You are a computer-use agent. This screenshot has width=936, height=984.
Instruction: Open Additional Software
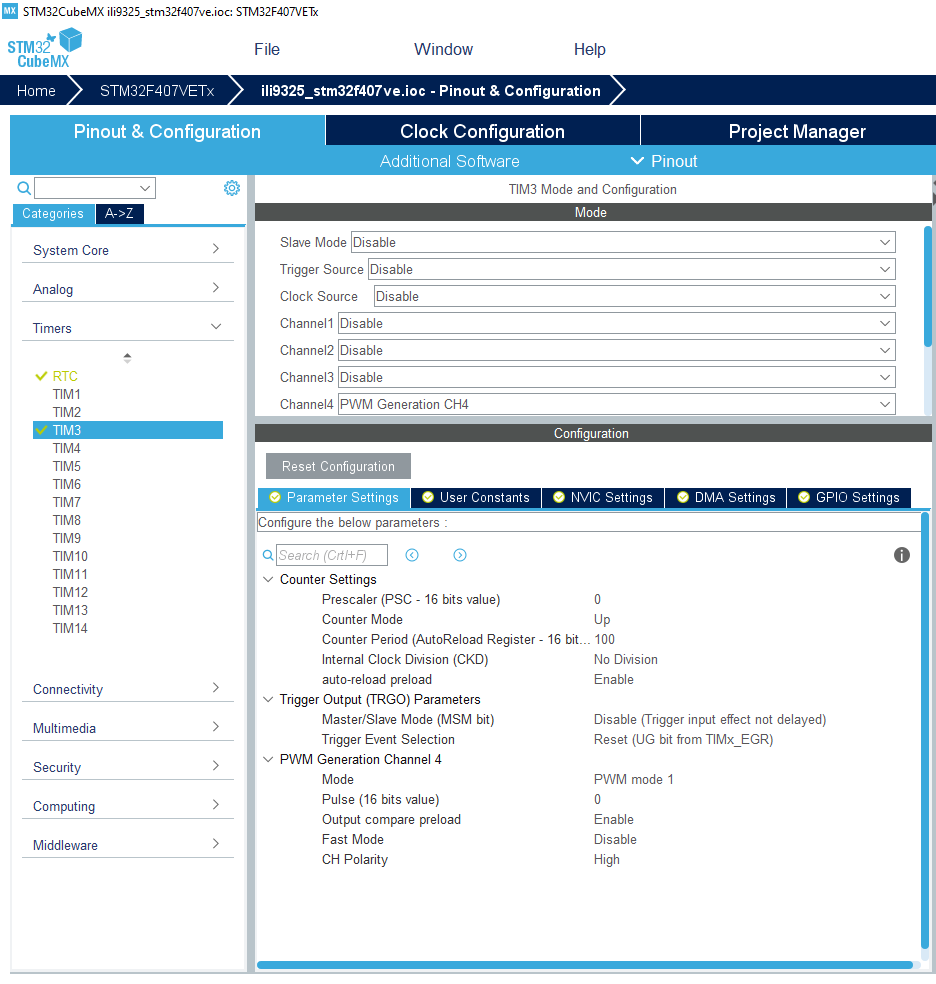pyautogui.click(x=449, y=161)
